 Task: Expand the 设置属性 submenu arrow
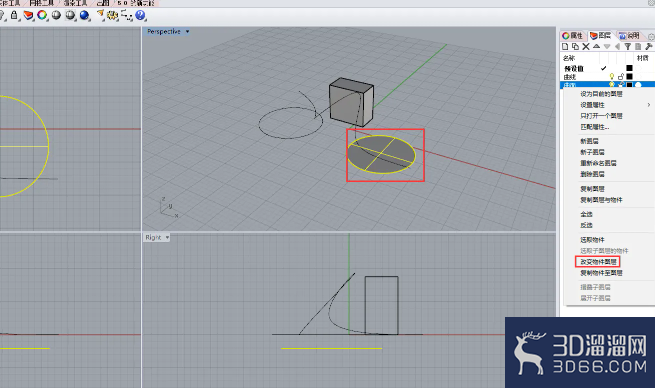tap(649, 105)
